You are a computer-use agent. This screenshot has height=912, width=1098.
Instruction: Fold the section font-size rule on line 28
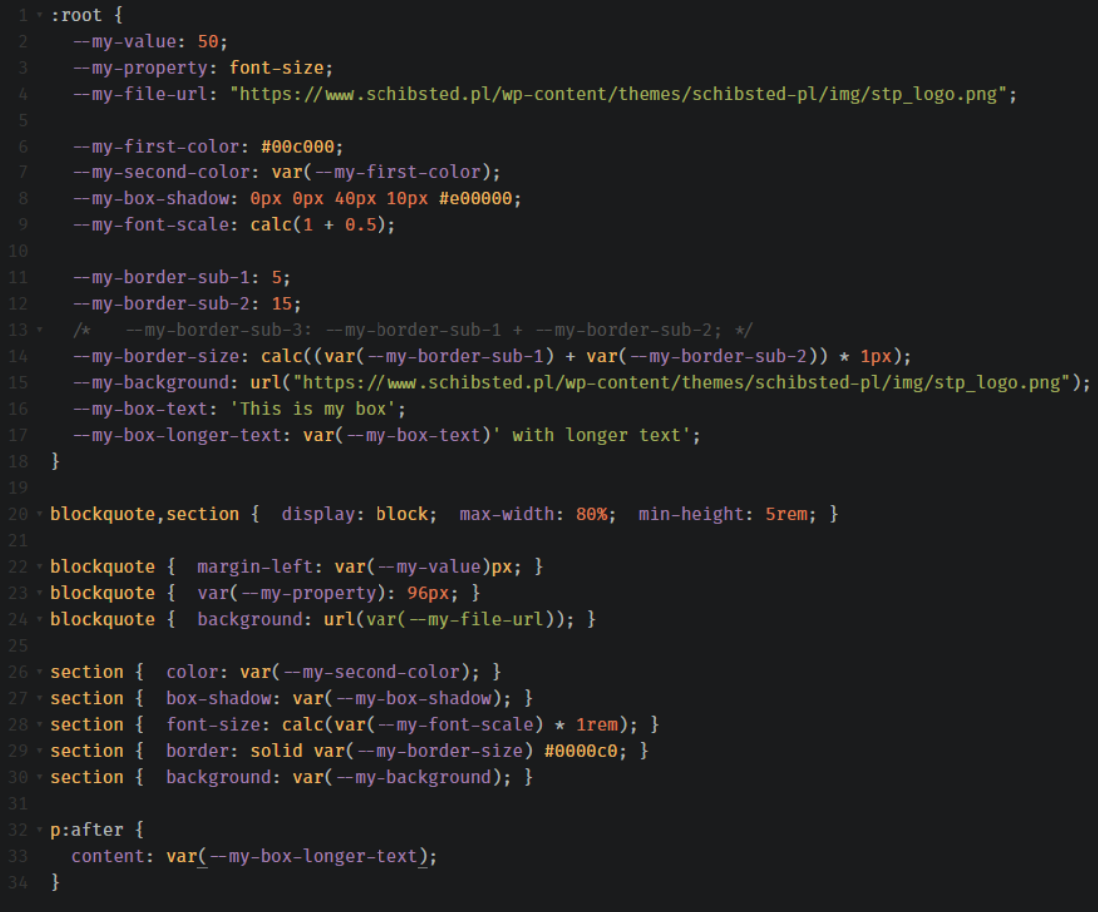[39, 724]
